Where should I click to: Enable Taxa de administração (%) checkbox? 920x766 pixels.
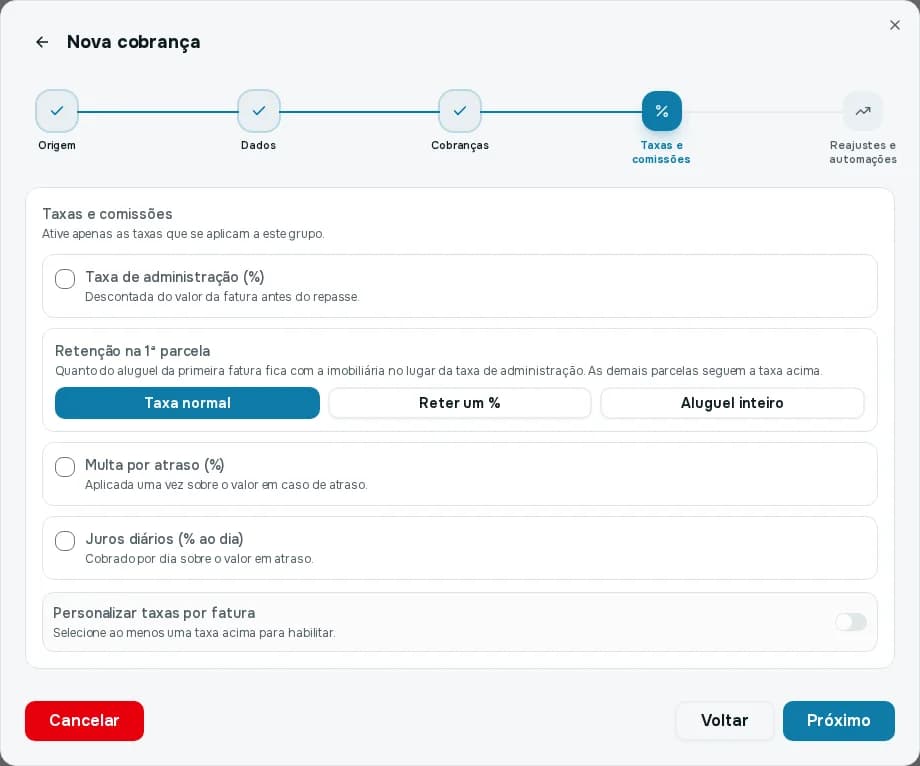(65, 279)
